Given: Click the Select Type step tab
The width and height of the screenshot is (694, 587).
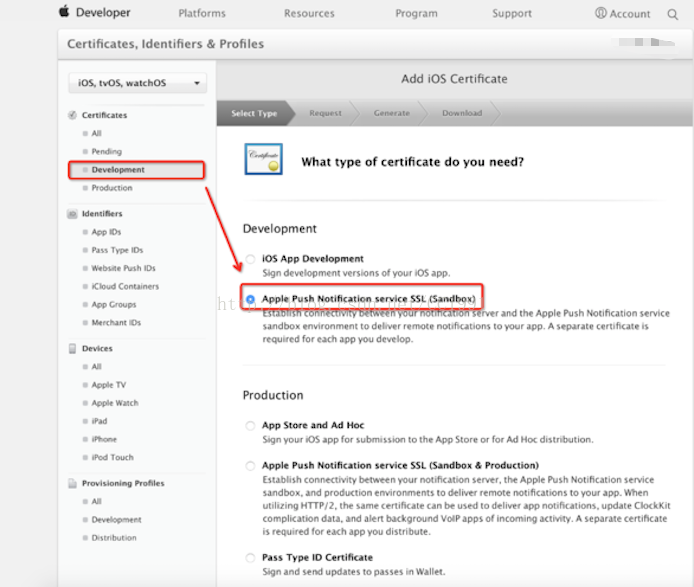Looking at the screenshot, I should [x=254, y=113].
